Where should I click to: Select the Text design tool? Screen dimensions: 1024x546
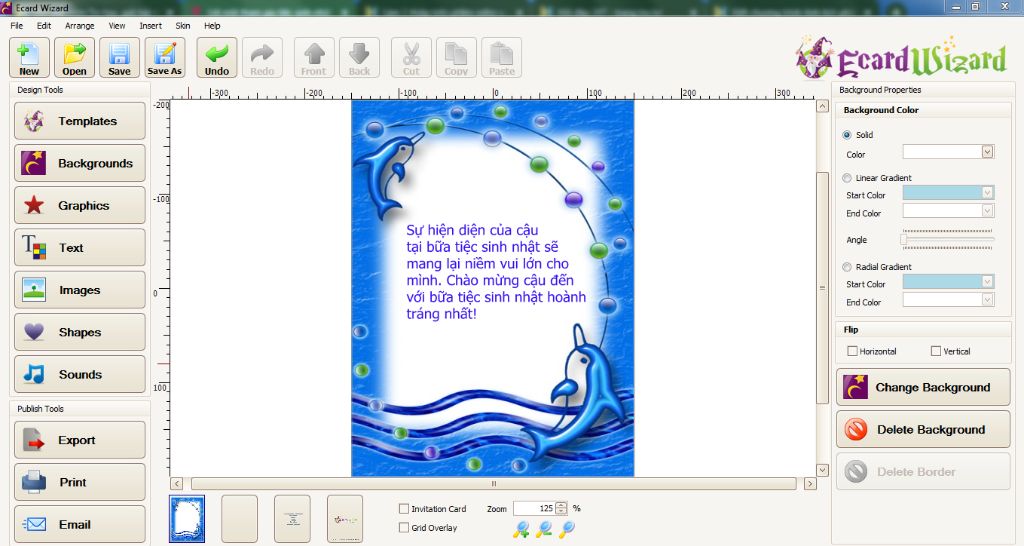(x=80, y=248)
